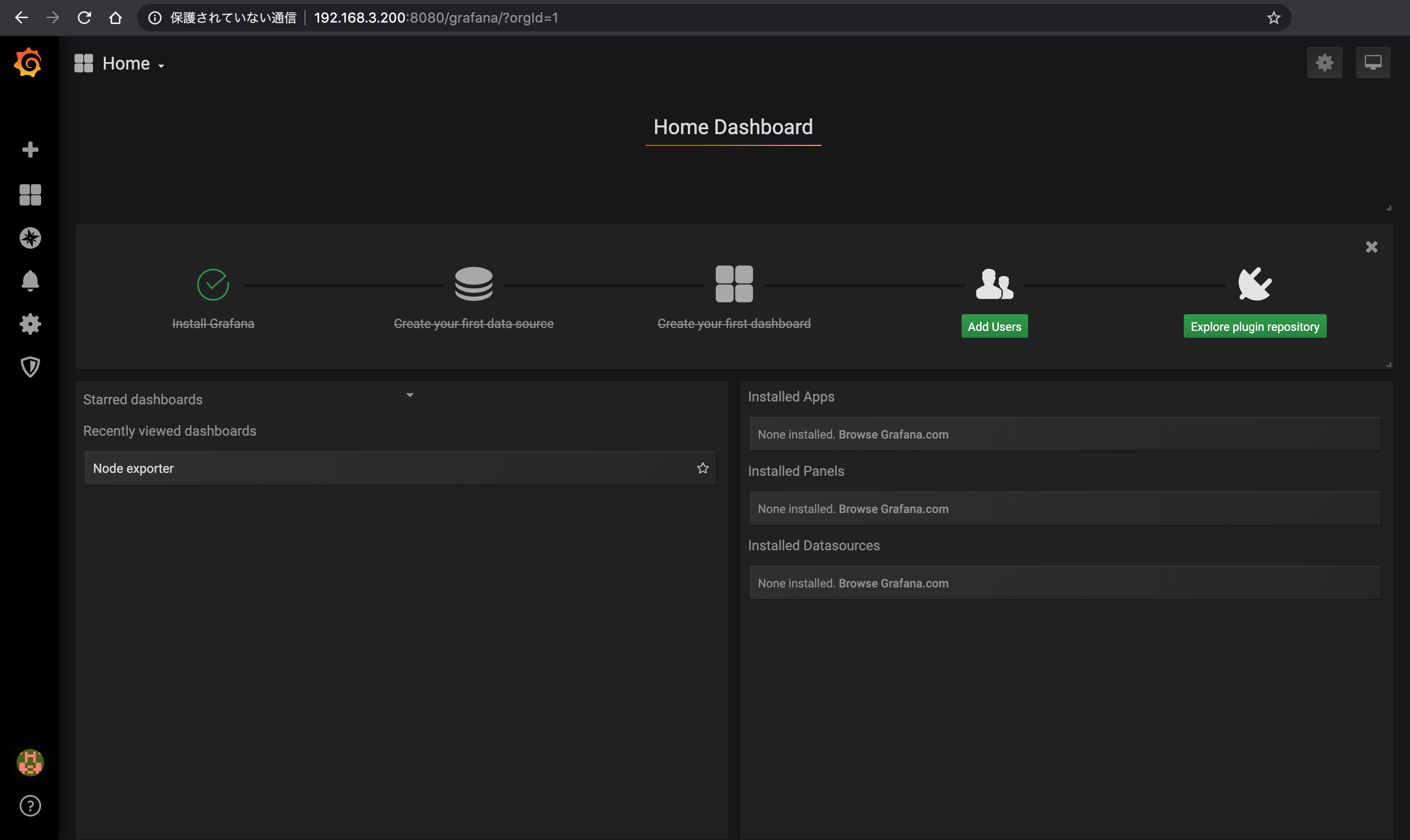Click Create your first data source

[474, 323]
